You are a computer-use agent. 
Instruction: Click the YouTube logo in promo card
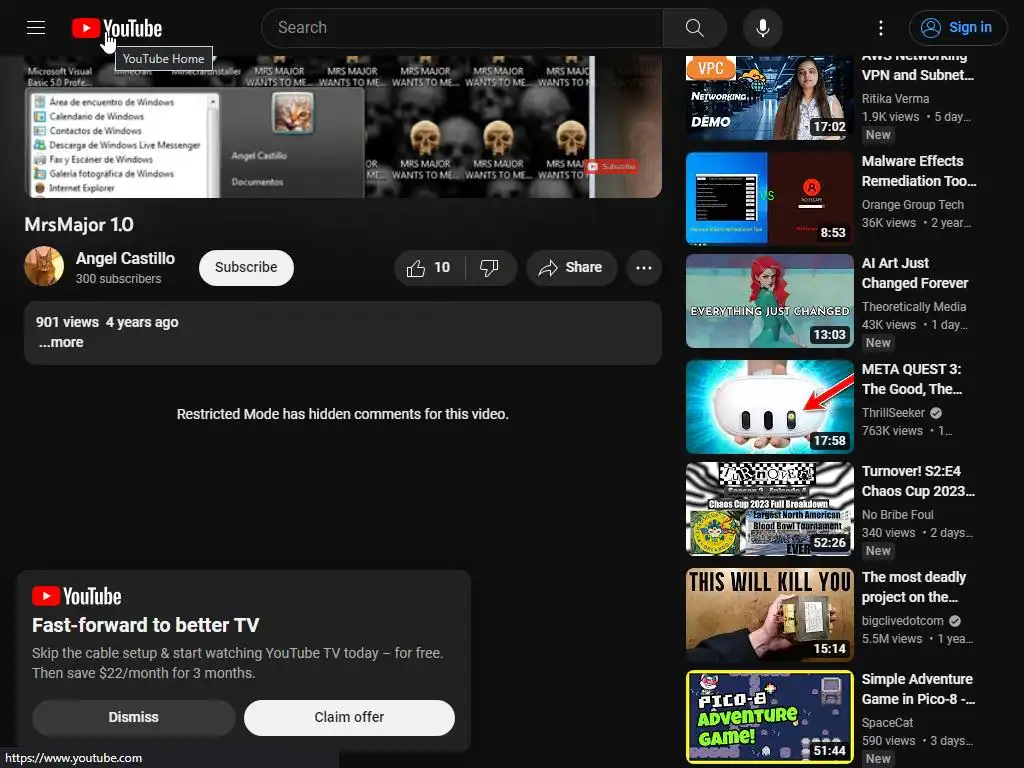(x=76, y=596)
